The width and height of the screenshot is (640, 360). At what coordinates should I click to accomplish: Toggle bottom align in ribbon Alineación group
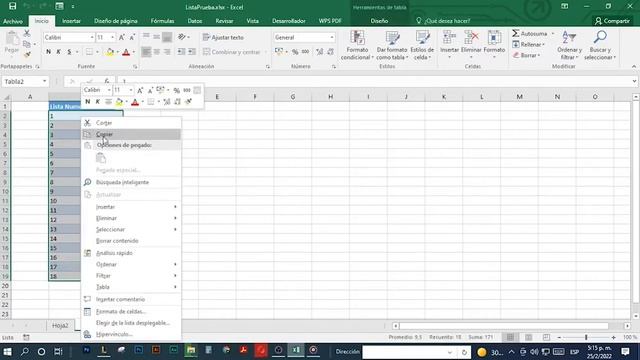point(167,37)
